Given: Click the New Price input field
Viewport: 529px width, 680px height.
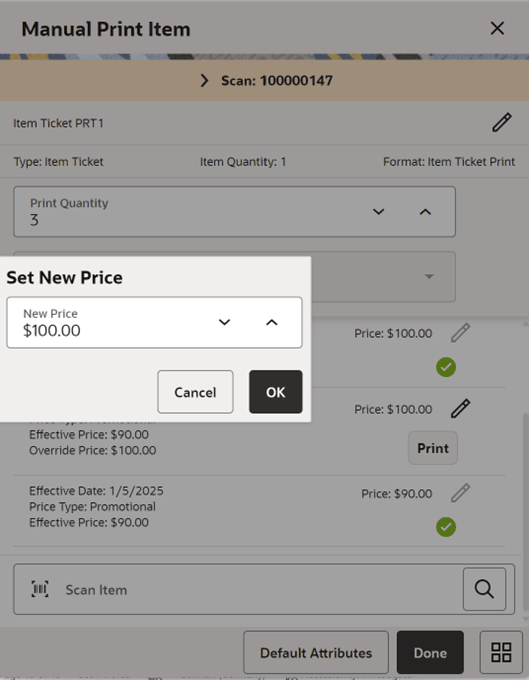Looking at the screenshot, I should [154, 322].
